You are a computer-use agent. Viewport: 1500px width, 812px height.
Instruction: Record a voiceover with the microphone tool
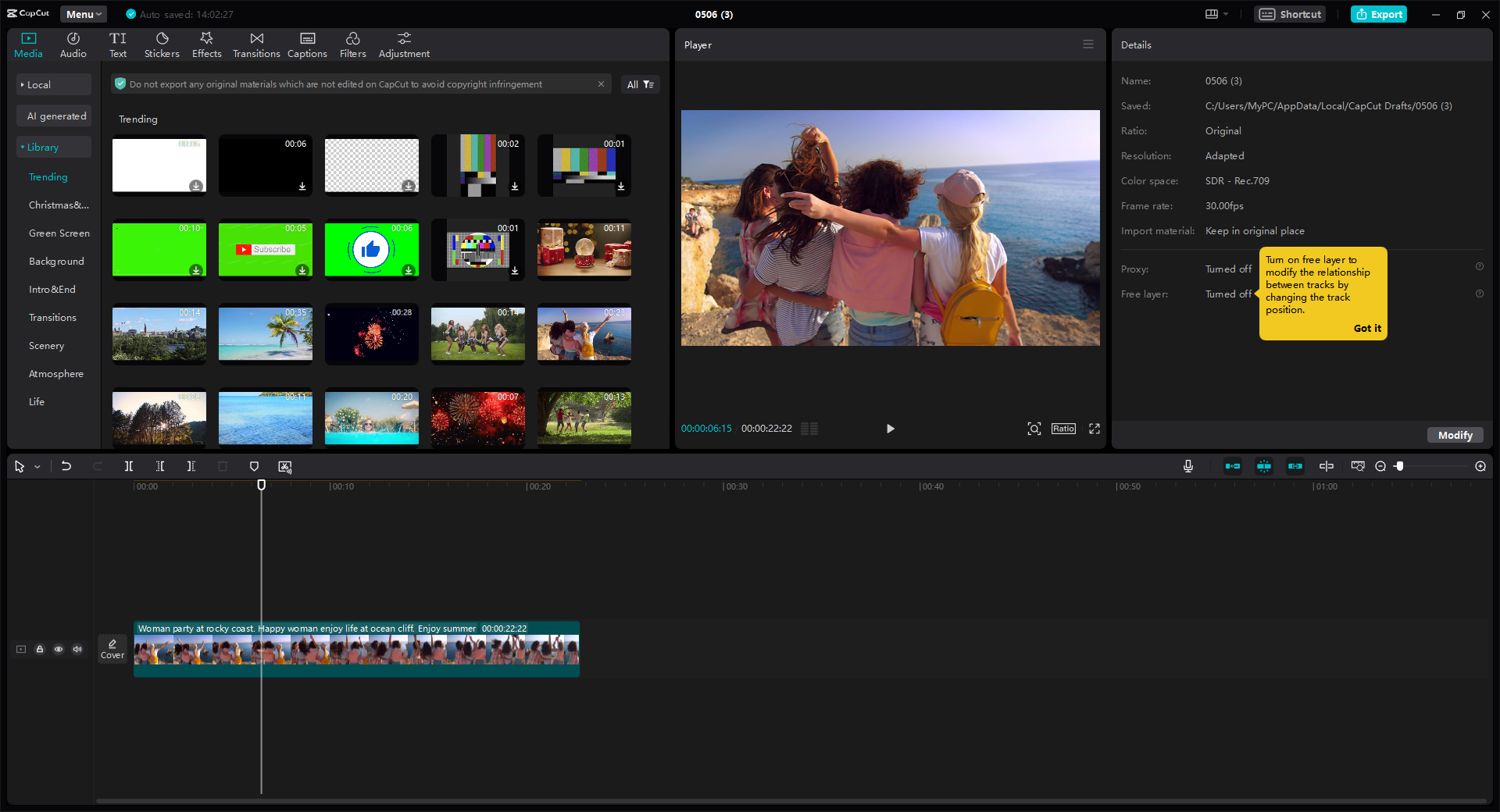1187,466
